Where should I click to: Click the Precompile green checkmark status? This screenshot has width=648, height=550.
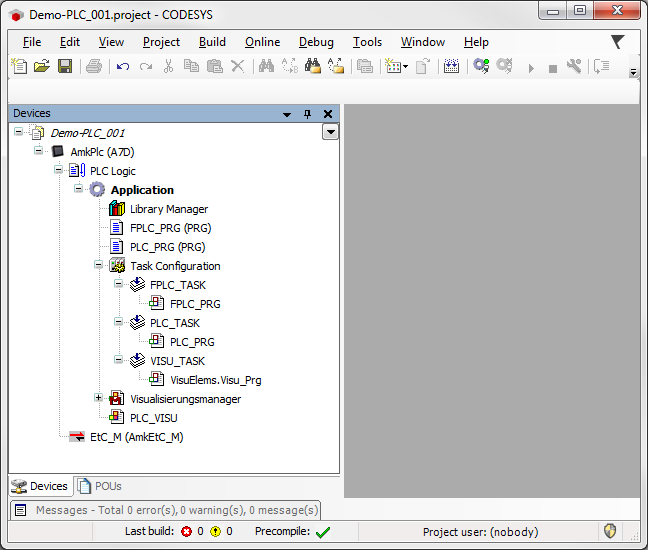322,532
